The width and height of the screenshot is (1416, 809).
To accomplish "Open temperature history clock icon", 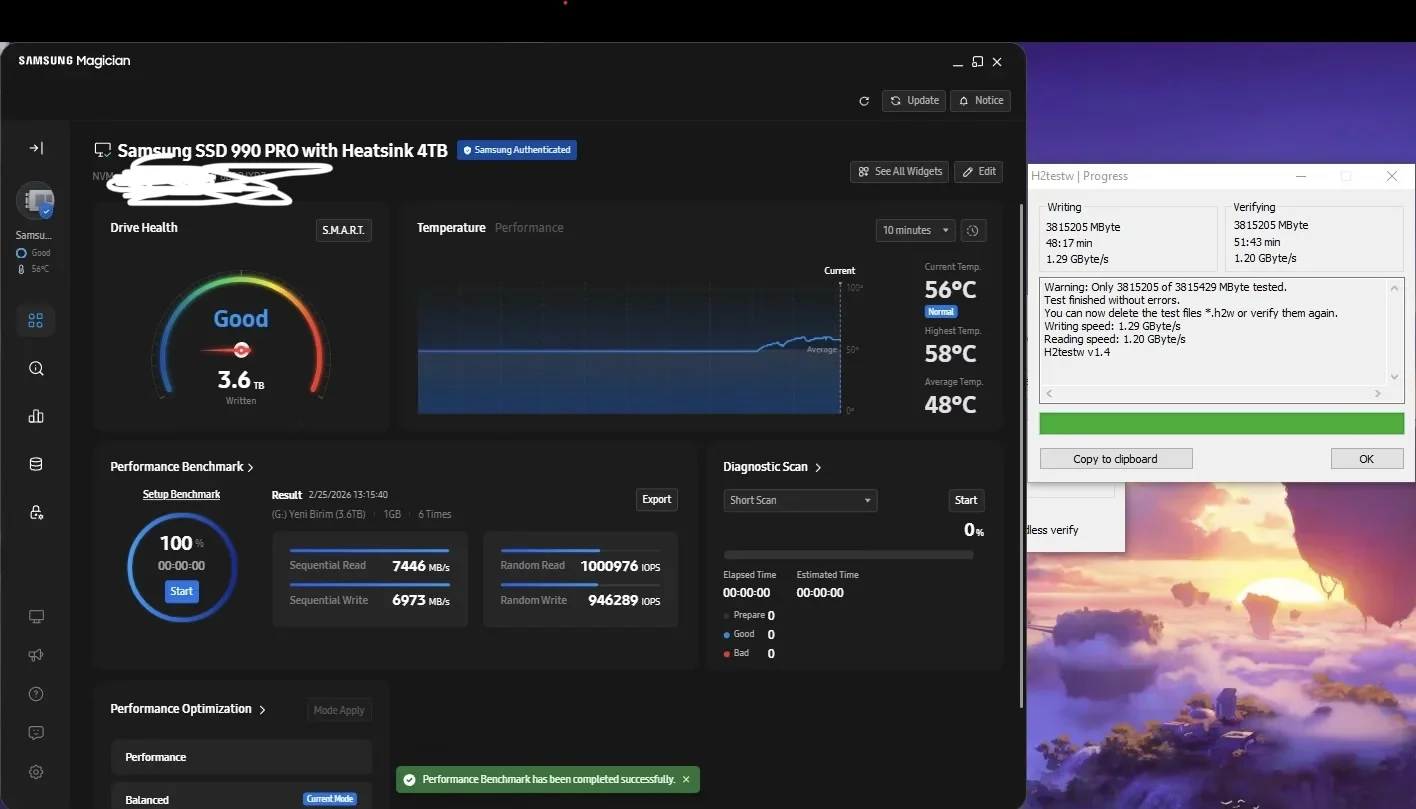I will coord(973,230).
